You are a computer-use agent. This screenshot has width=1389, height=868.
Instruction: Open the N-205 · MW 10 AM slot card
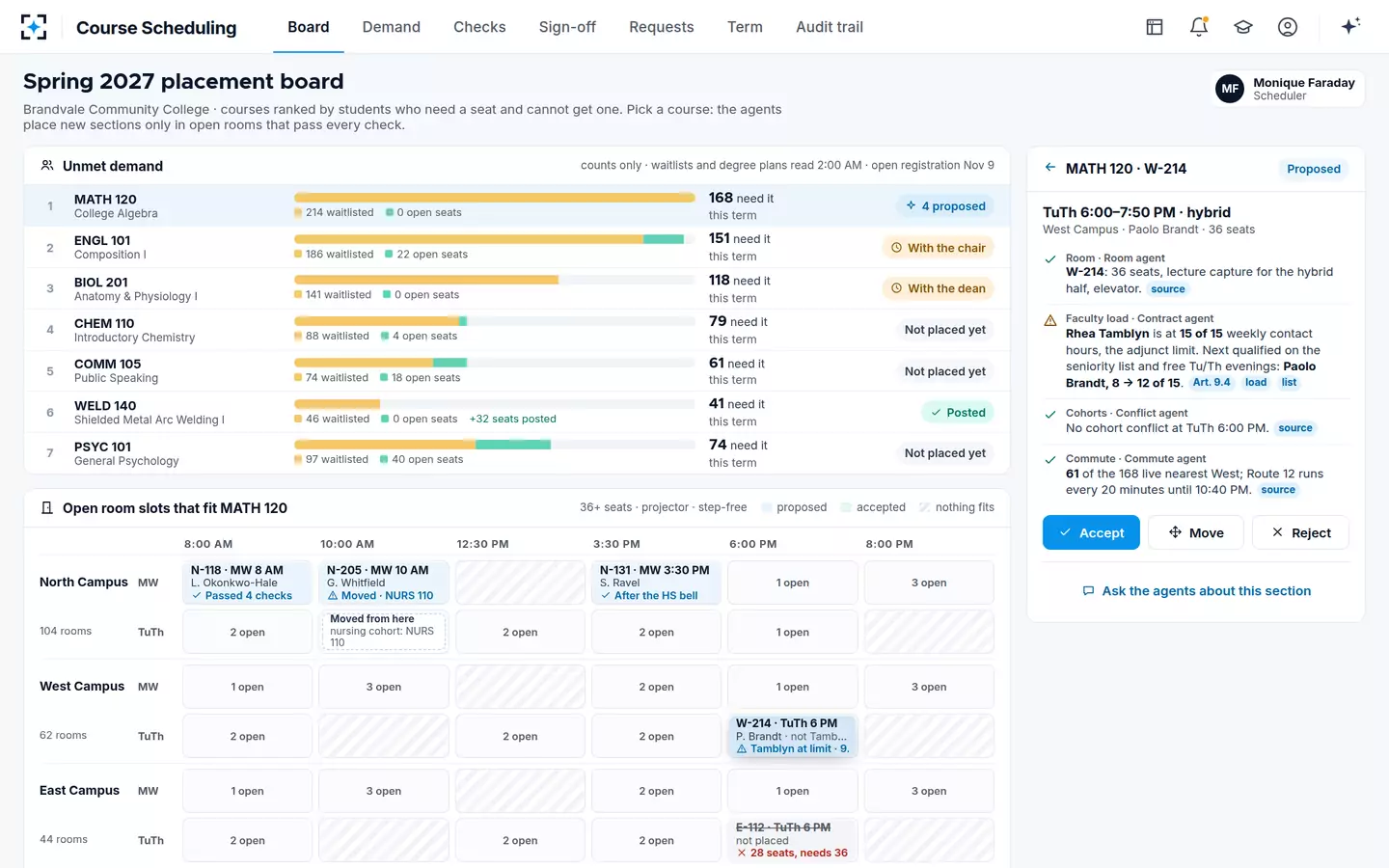tap(384, 583)
